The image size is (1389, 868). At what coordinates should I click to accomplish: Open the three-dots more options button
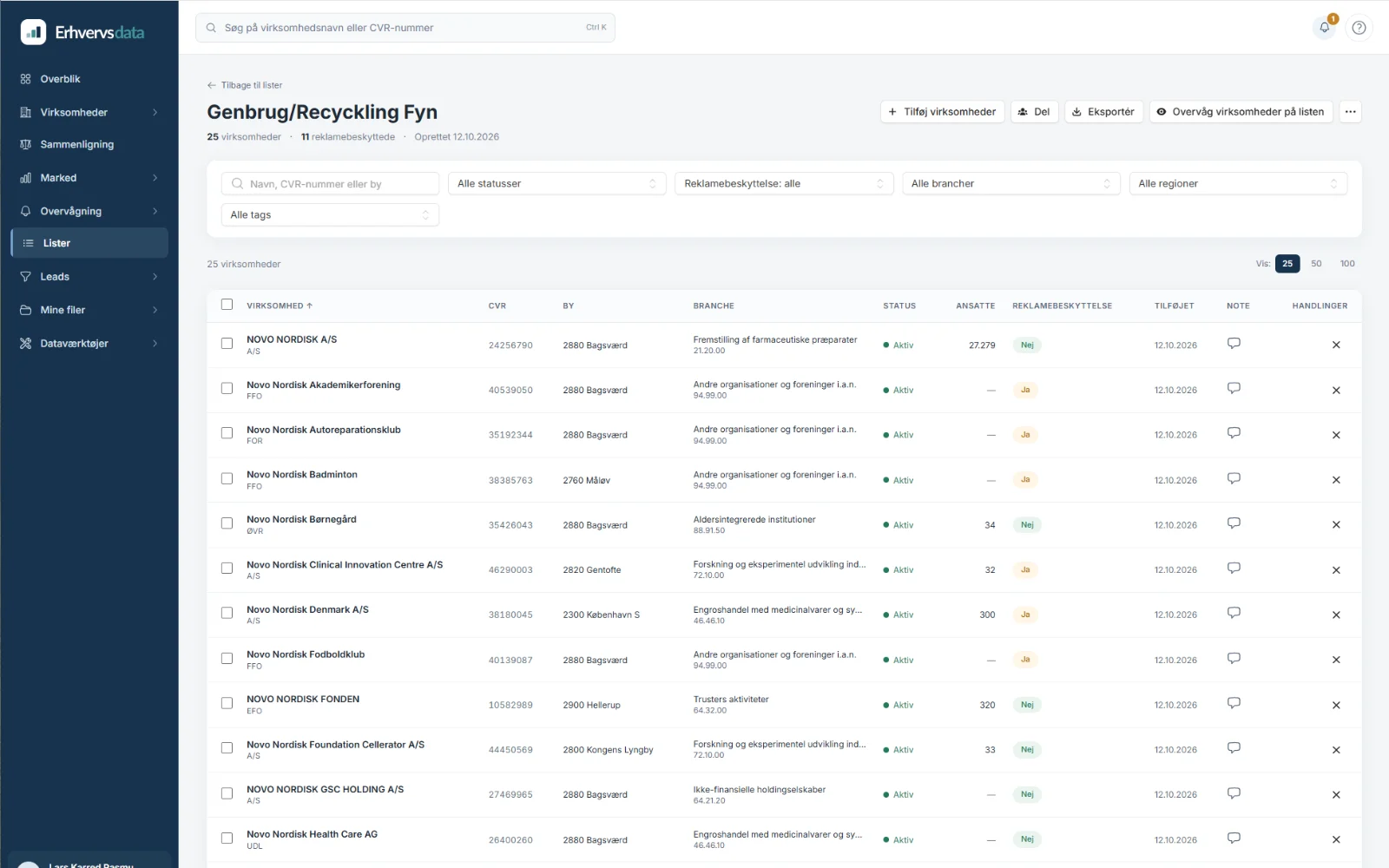[x=1350, y=112]
